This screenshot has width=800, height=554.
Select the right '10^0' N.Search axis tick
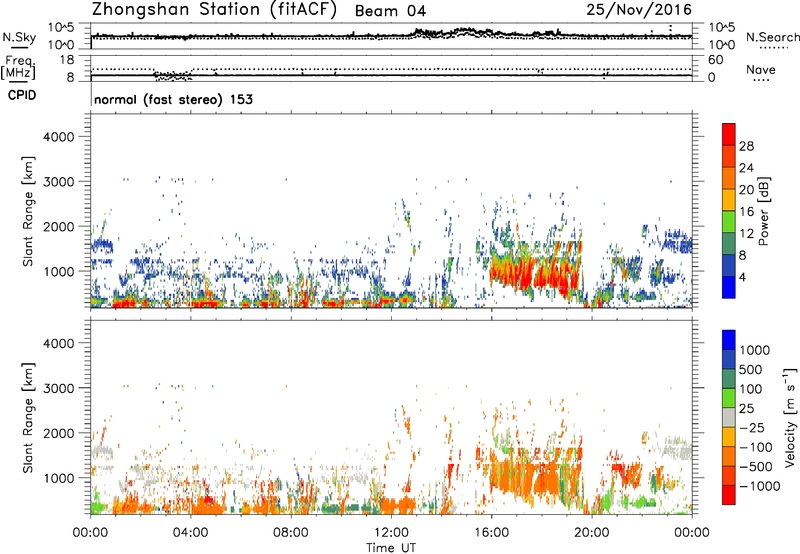(x=722, y=45)
